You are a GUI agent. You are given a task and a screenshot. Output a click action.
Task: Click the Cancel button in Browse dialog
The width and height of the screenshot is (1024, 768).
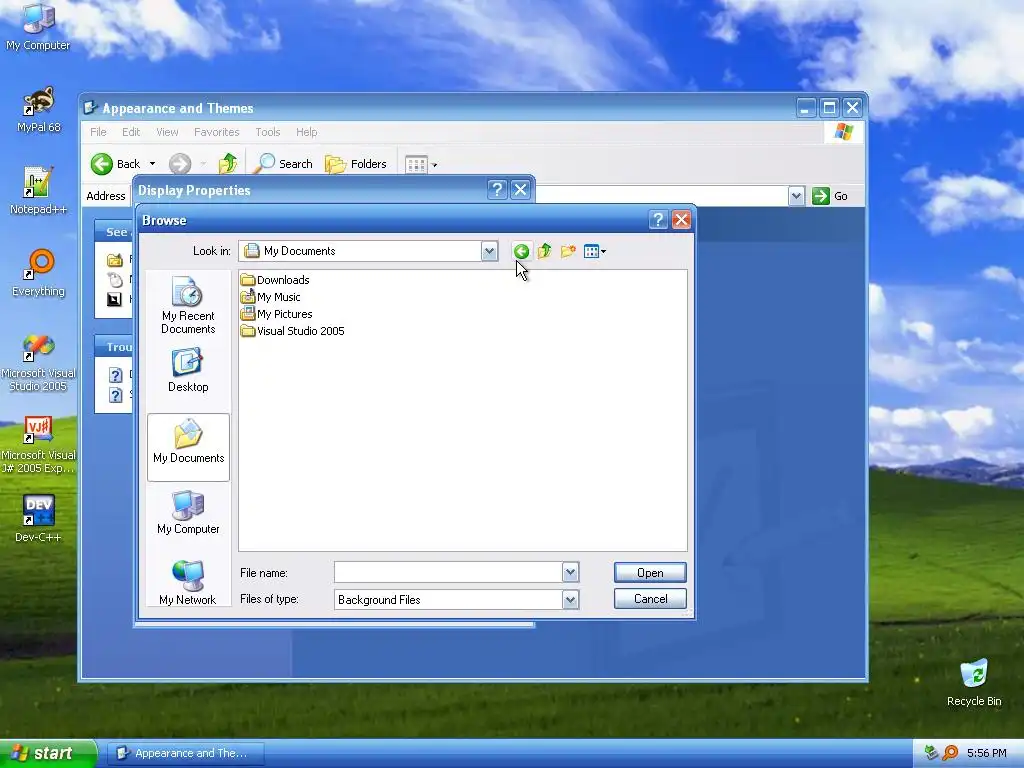650,599
